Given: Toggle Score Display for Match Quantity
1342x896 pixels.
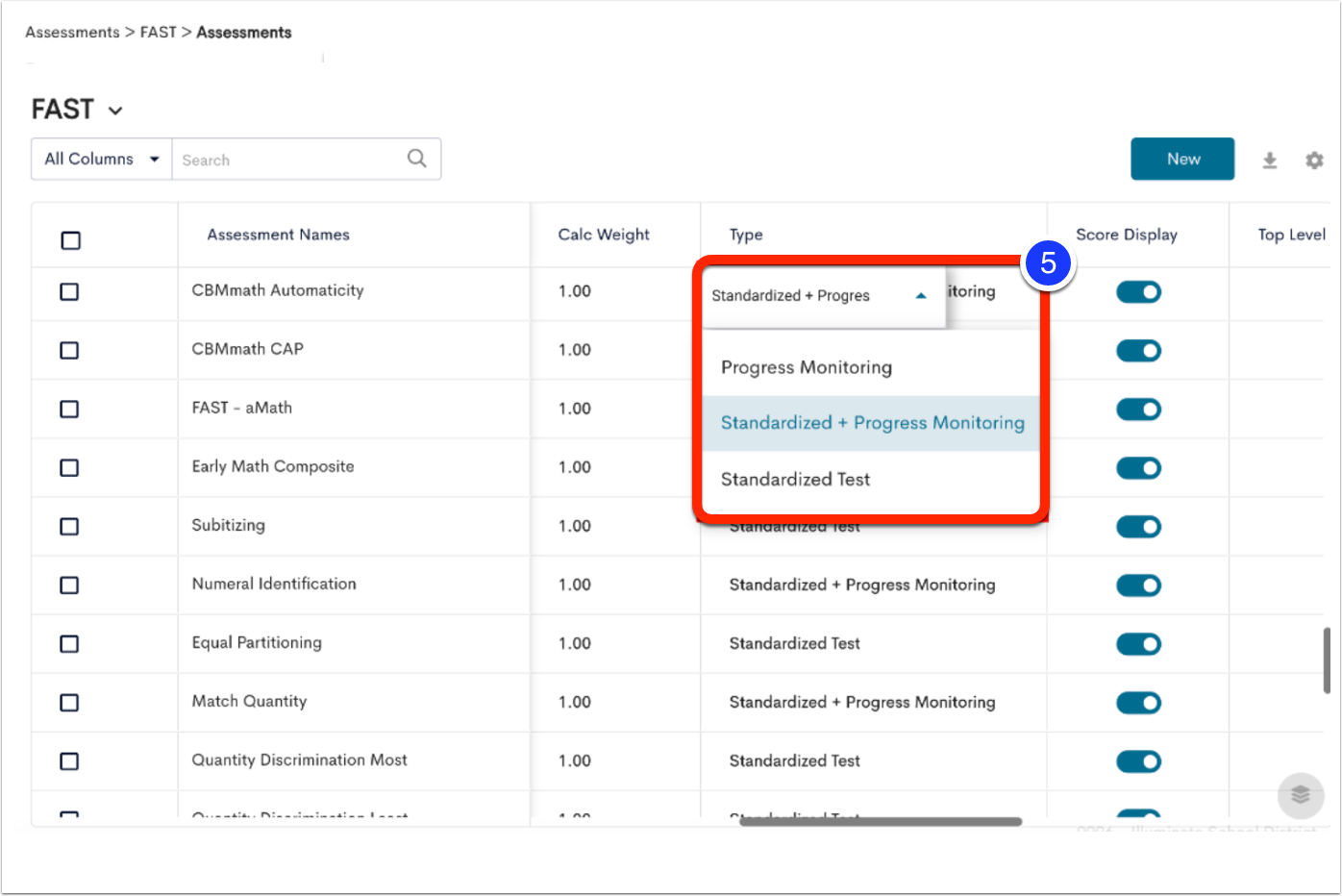Looking at the screenshot, I should tap(1139, 702).
